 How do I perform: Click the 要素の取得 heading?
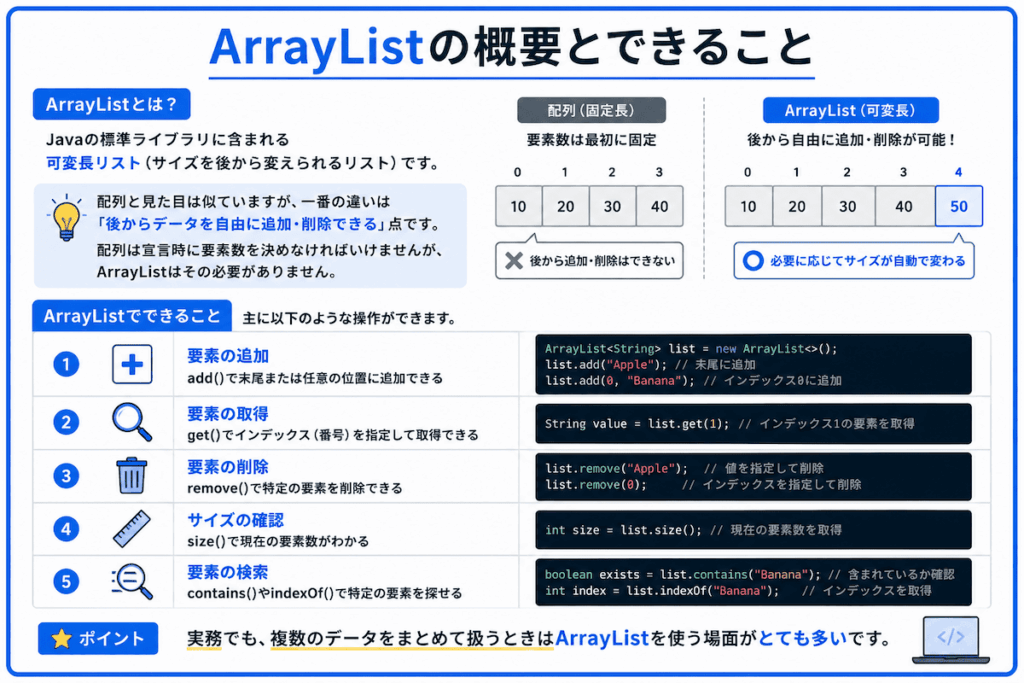[x=228, y=414]
